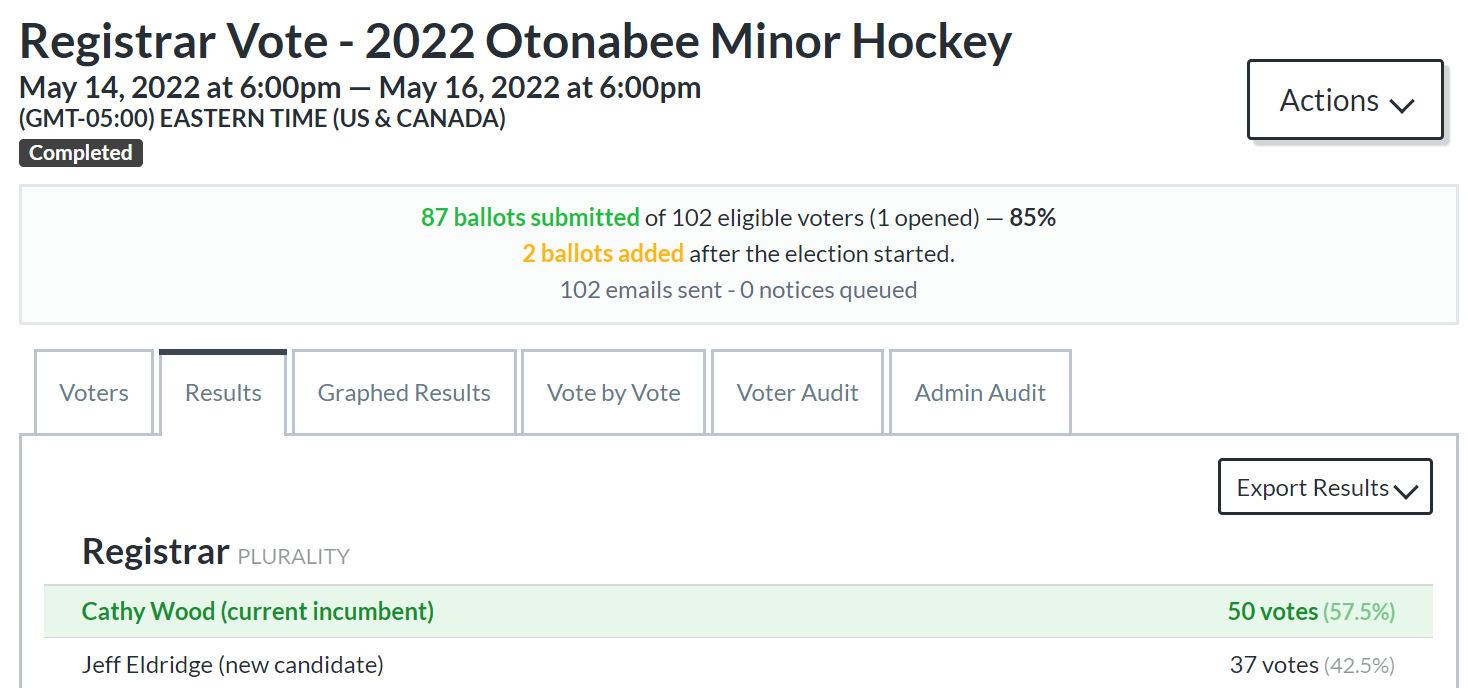Image resolution: width=1468 pixels, height=688 pixels.
Task: Click the election title Registrar Vote 2022
Action: 516,41
